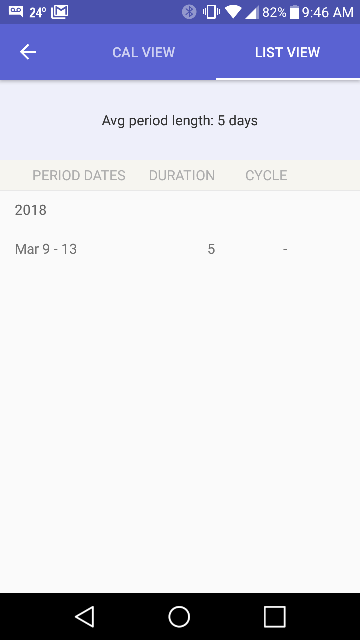
Task: Tap the 2018 year heading
Action: tap(31, 211)
